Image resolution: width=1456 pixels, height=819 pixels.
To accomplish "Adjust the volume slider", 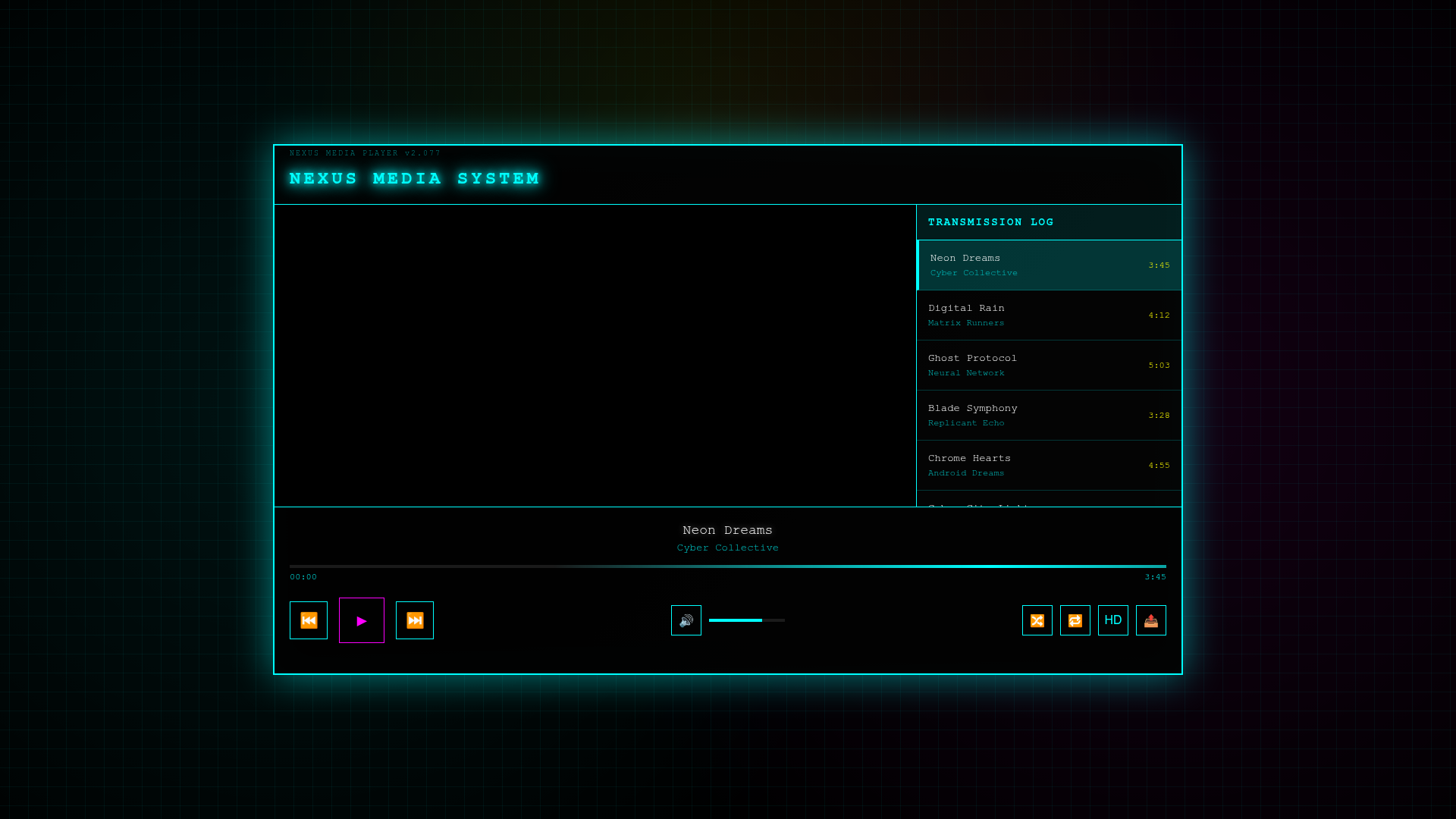I will [746, 620].
